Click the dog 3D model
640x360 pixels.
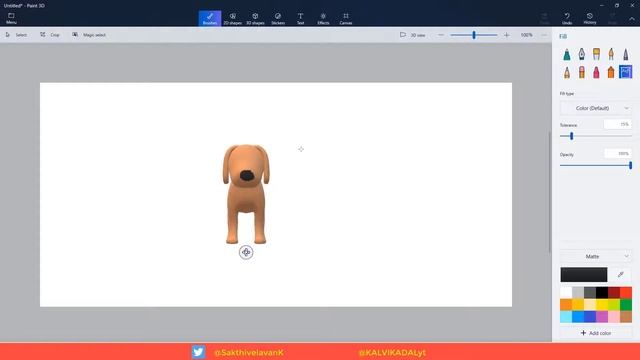(246, 194)
